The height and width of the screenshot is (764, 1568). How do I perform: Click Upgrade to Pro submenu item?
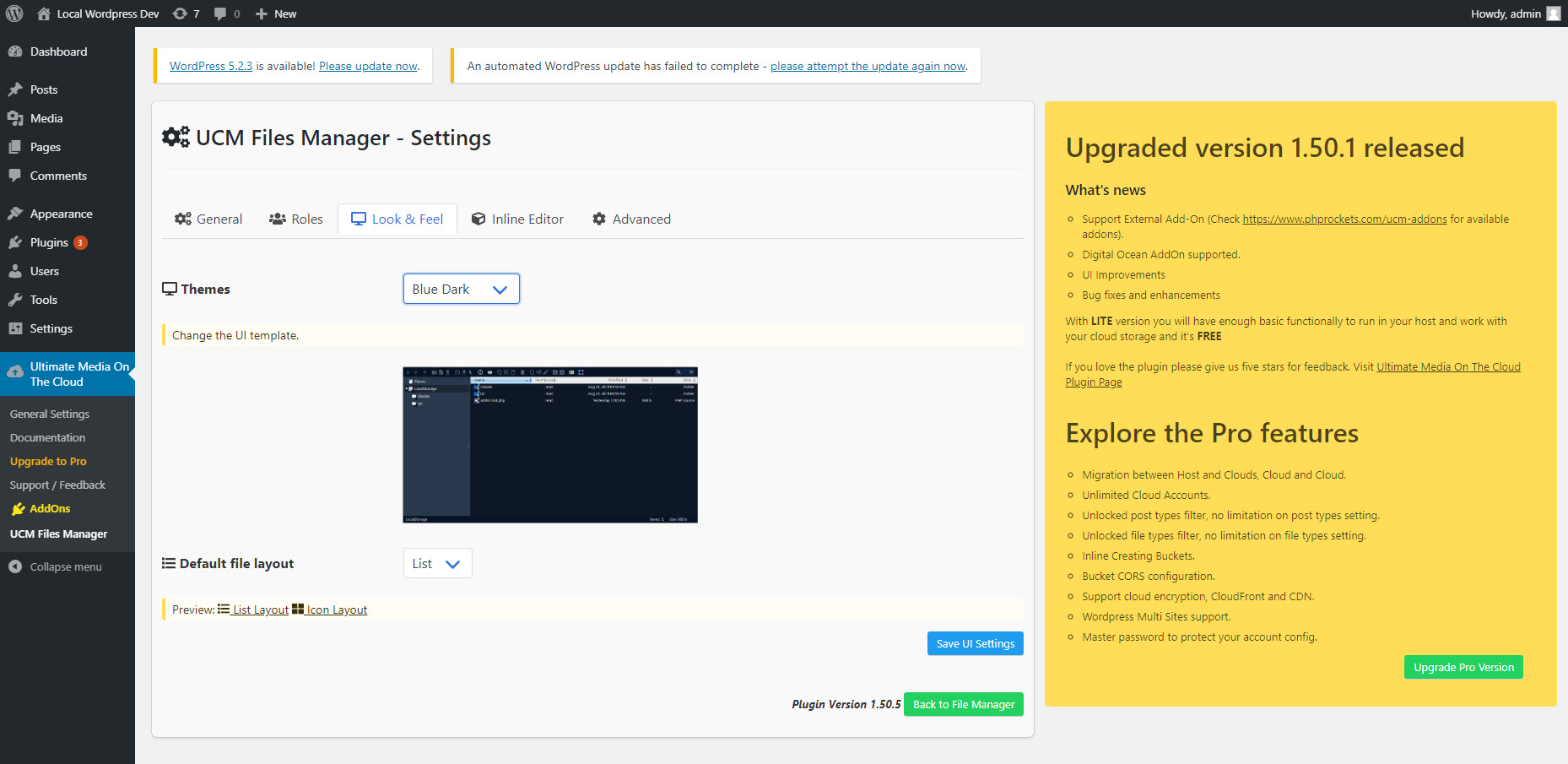(48, 462)
